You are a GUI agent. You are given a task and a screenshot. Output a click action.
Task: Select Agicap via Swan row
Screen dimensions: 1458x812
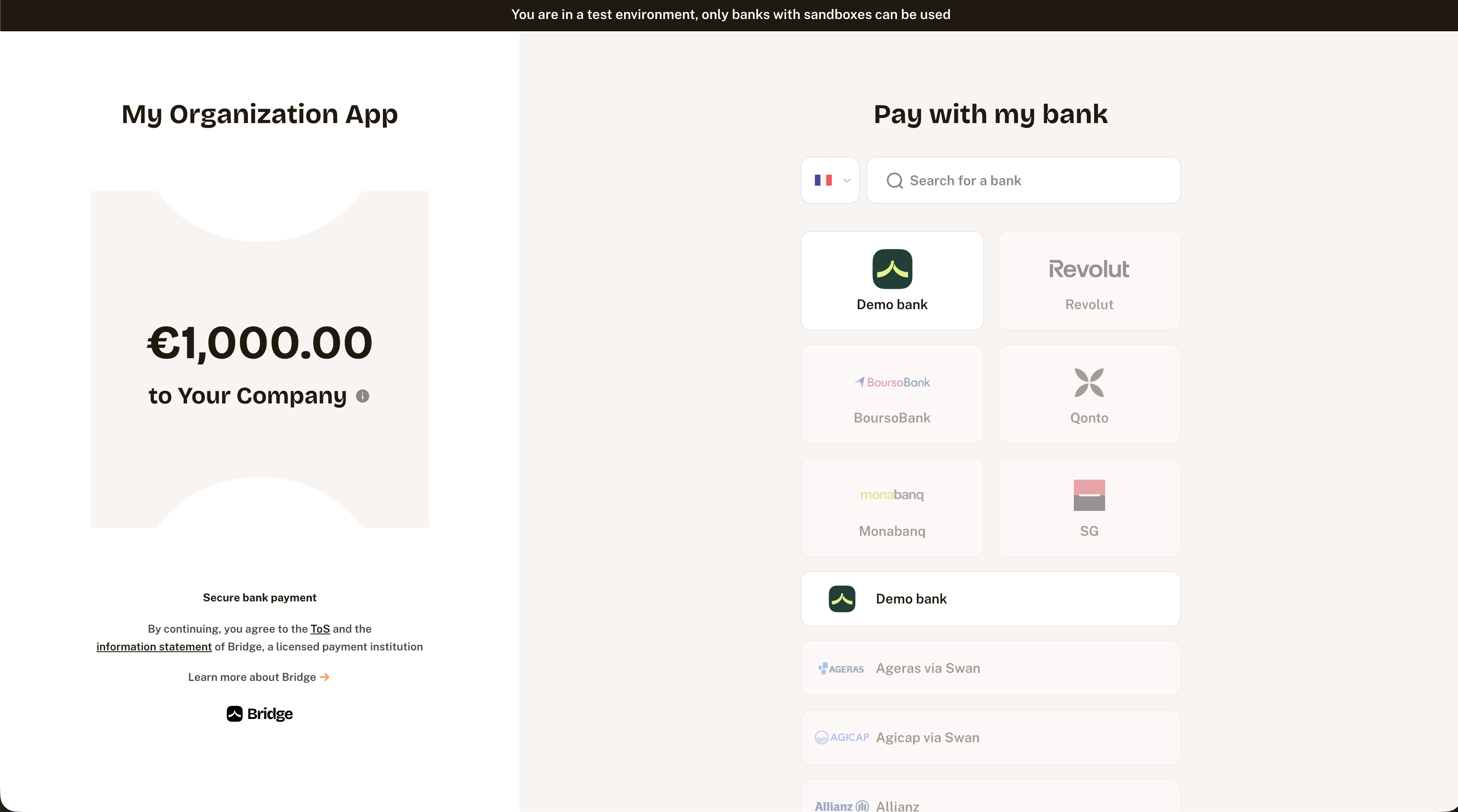(x=990, y=737)
